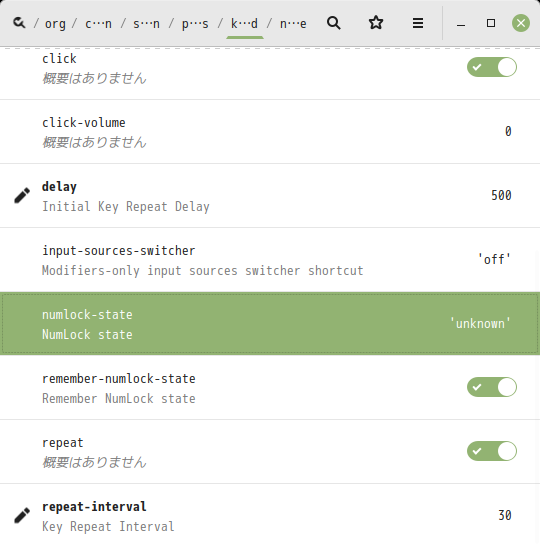The height and width of the screenshot is (547, 540).
Task: Select the k···d path segment
Action: (x=244, y=24)
